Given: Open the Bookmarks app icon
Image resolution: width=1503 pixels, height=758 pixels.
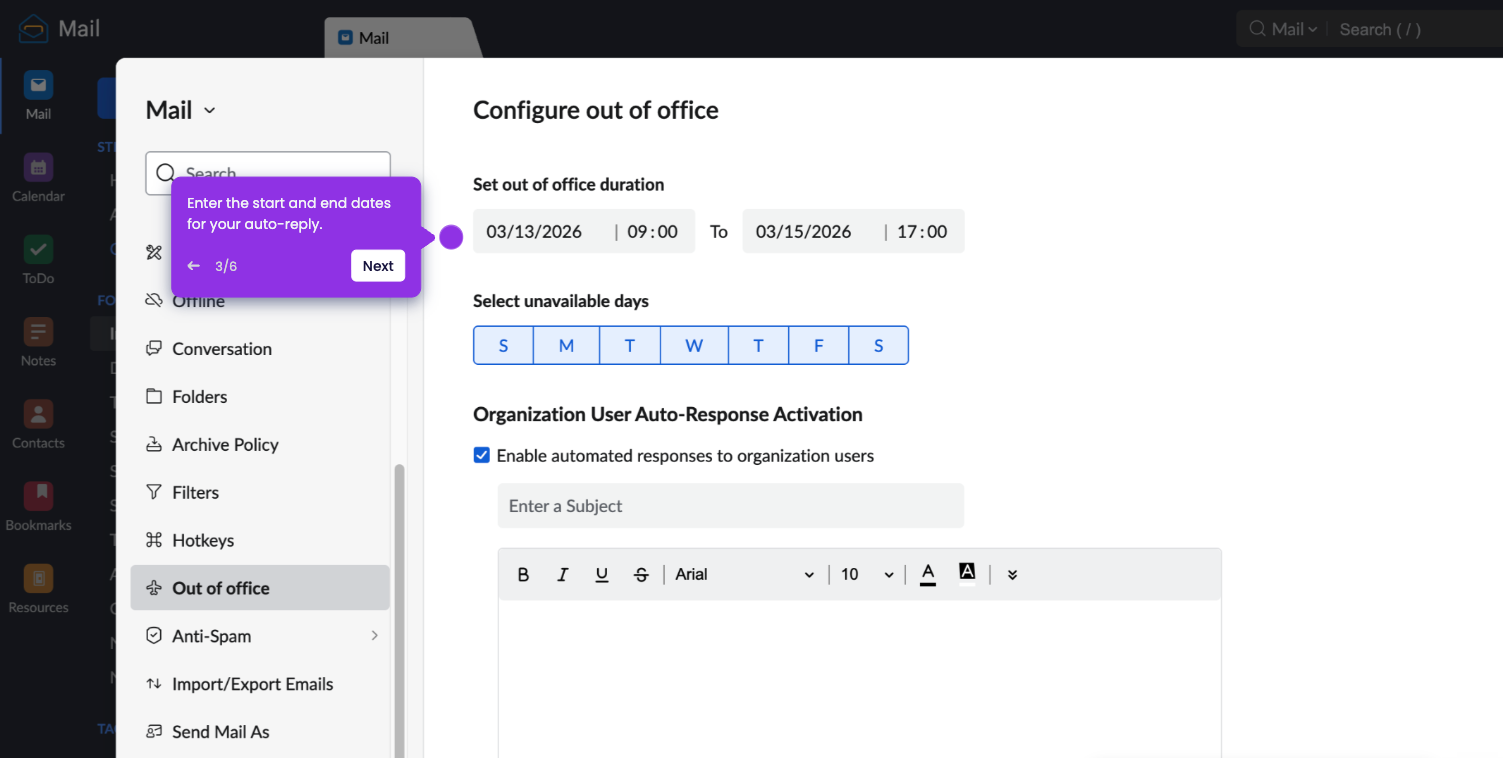Looking at the screenshot, I should (x=38, y=496).
